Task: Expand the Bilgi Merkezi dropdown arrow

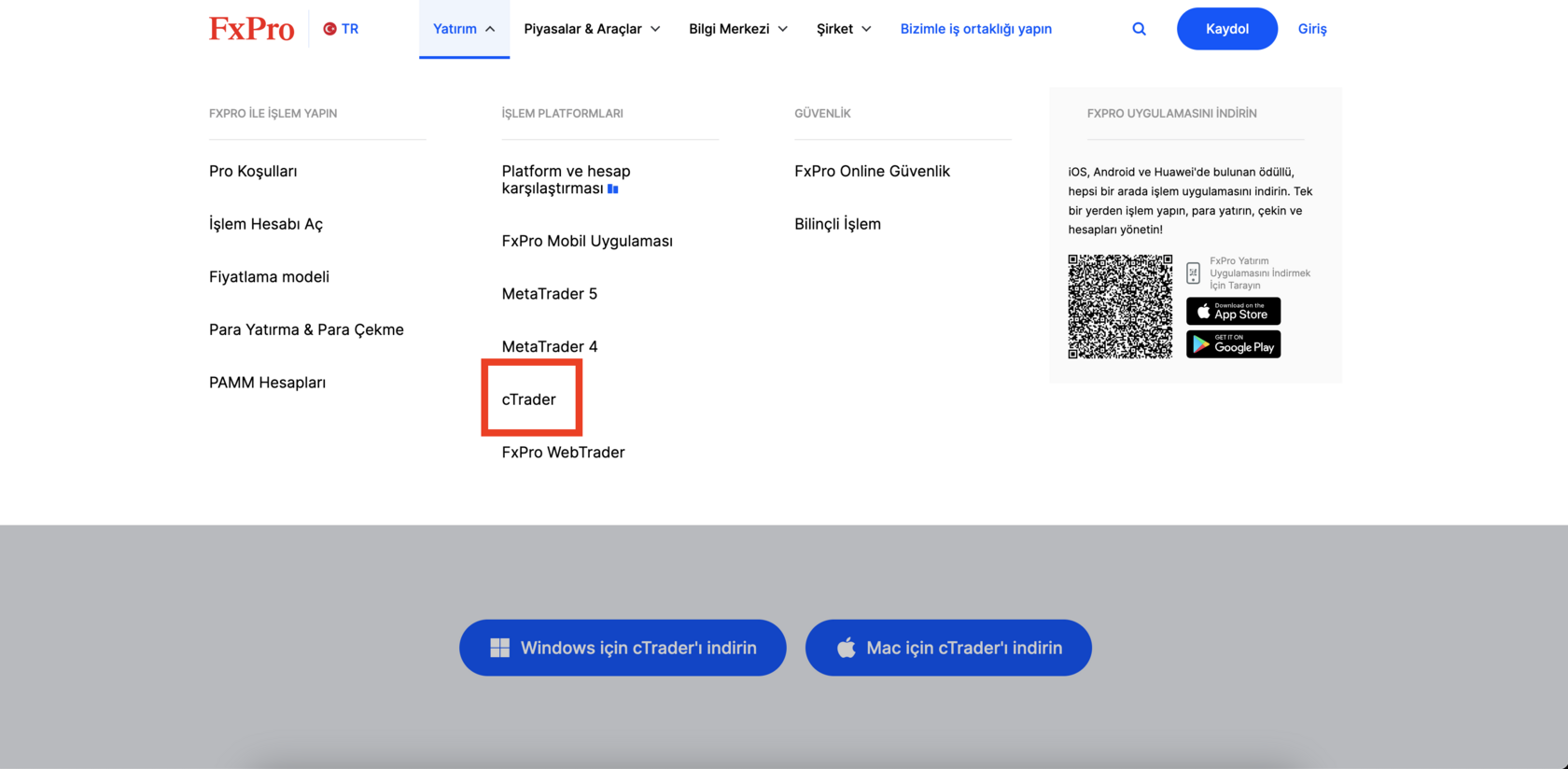Action: click(x=783, y=29)
